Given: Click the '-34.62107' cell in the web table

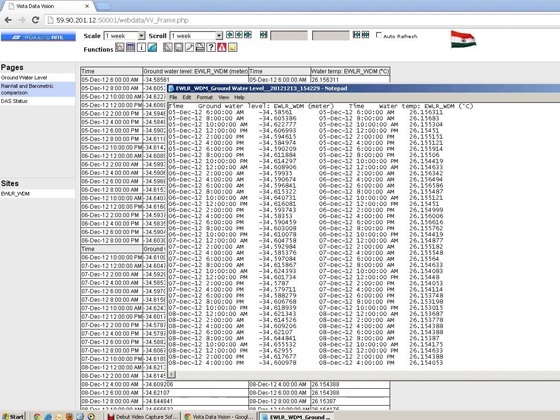Looking at the screenshot, I should [x=195, y=392].
